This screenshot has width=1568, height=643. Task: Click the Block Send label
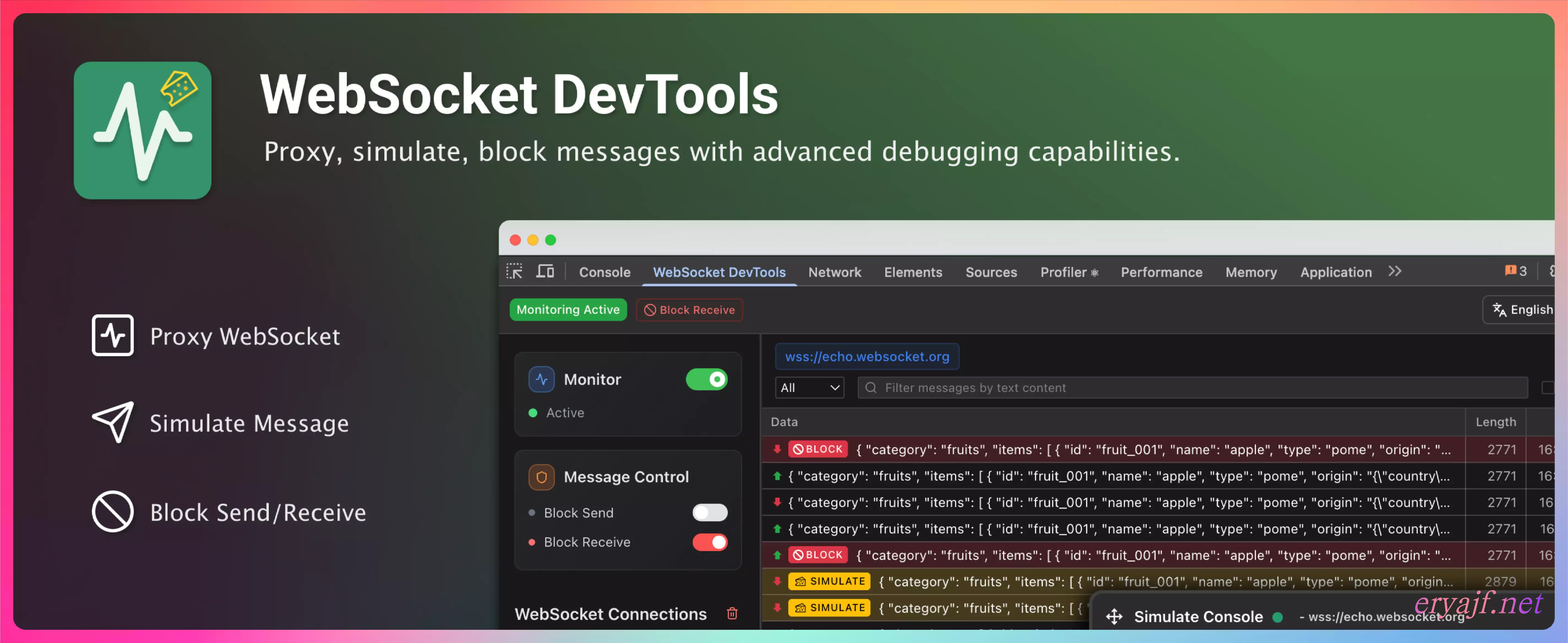click(578, 513)
